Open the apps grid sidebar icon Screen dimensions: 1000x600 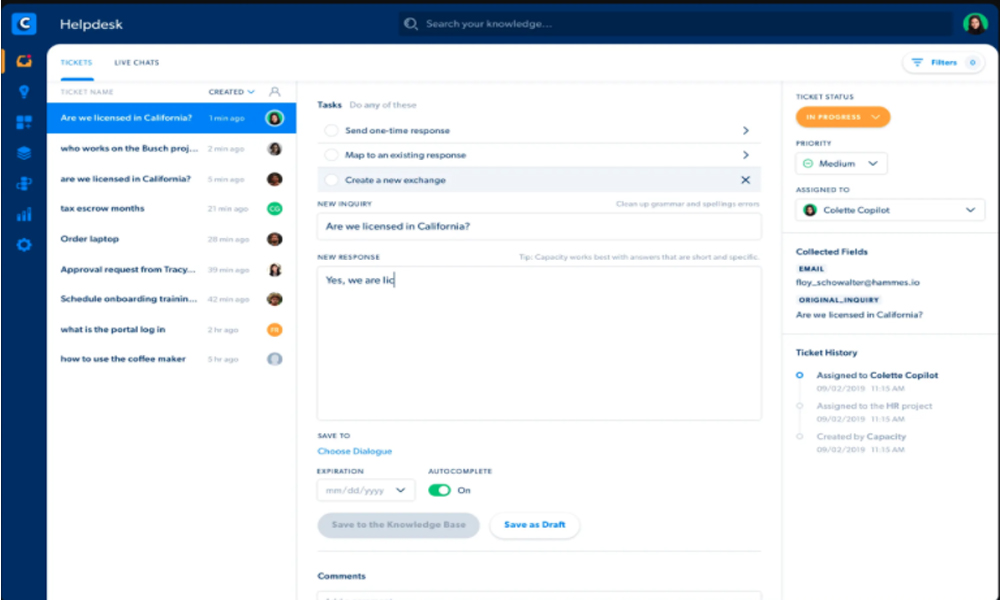(x=24, y=122)
